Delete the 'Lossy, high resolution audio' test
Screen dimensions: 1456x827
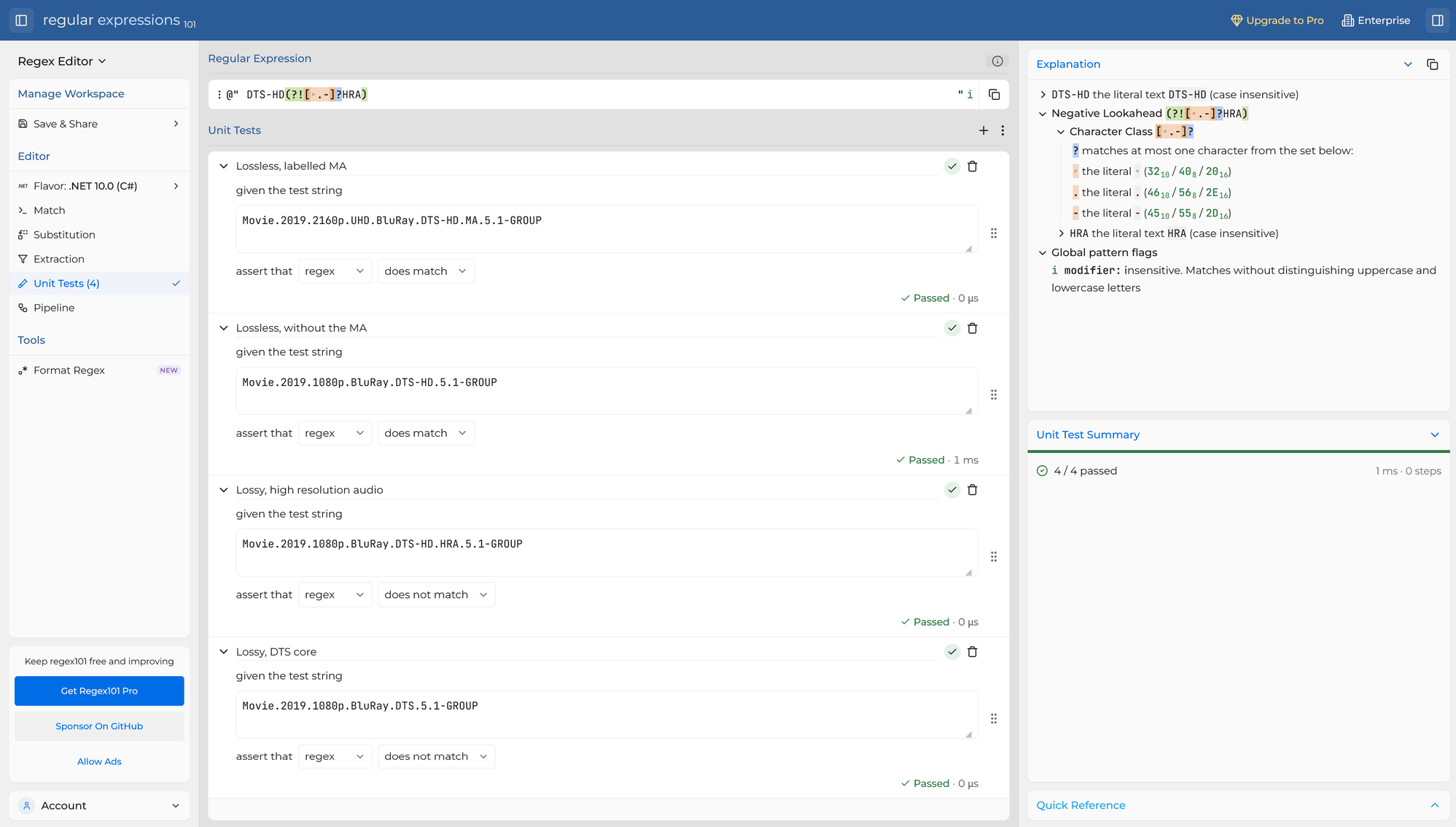click(x=972, y=490)
